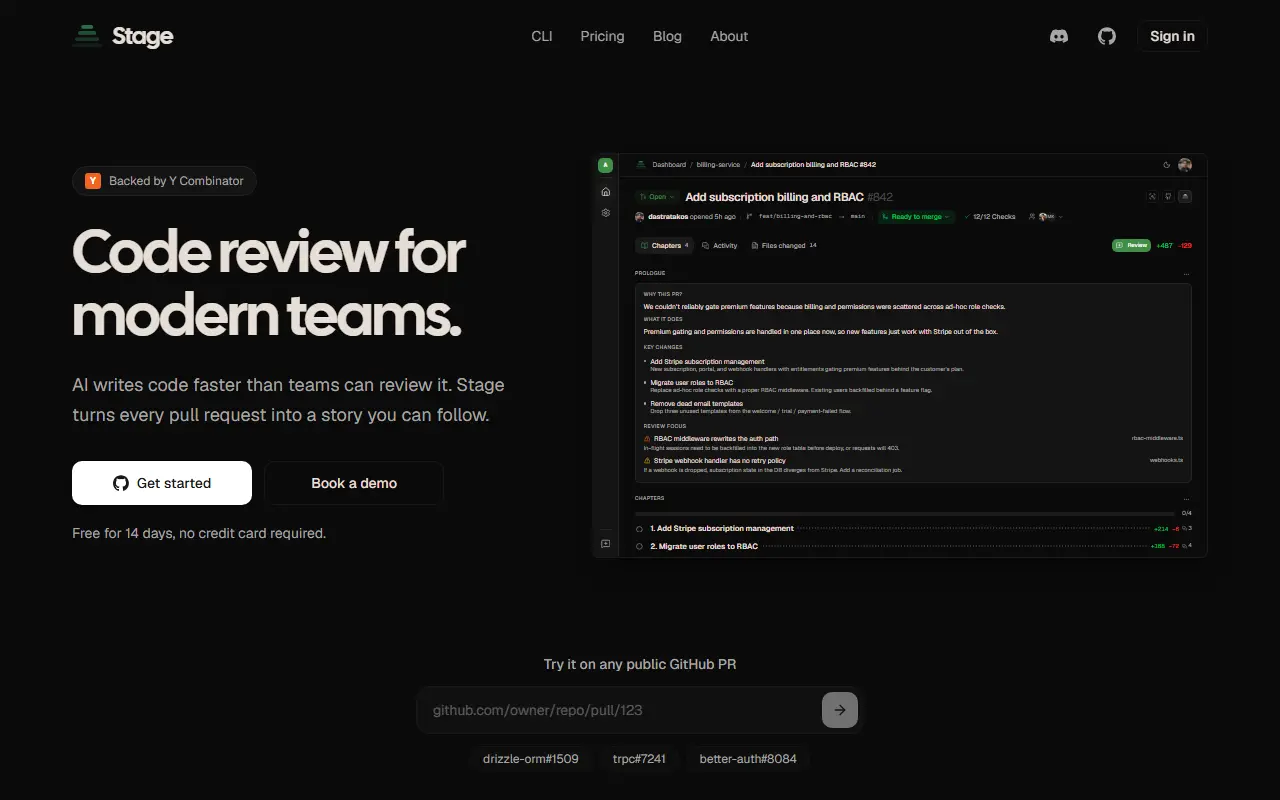Open the settings gear in mockup sidebar
Image resolution: width=1280 pixels, height=800 pixels.
pos(605,213)
